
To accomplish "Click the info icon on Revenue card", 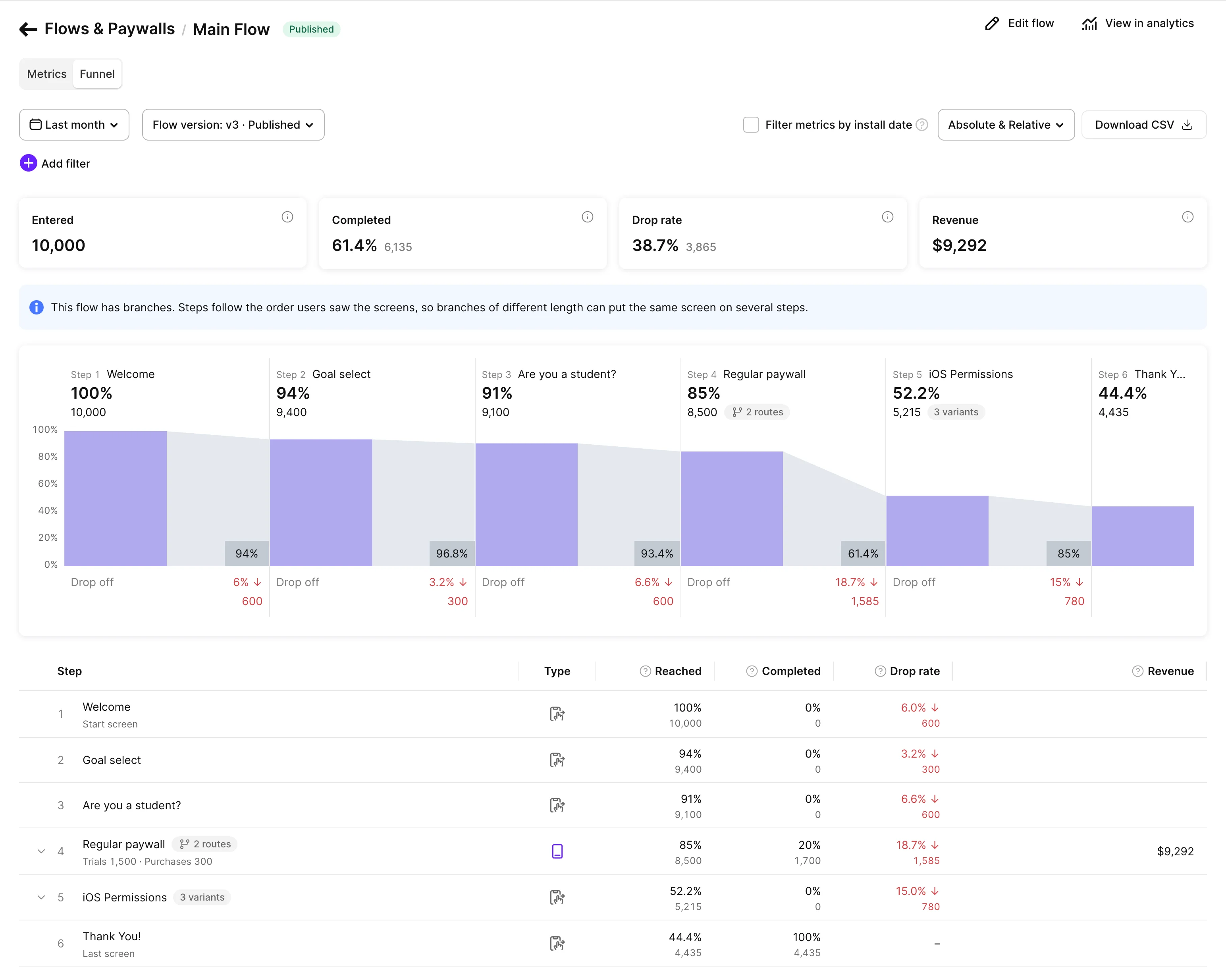I will click(1188, 217).
